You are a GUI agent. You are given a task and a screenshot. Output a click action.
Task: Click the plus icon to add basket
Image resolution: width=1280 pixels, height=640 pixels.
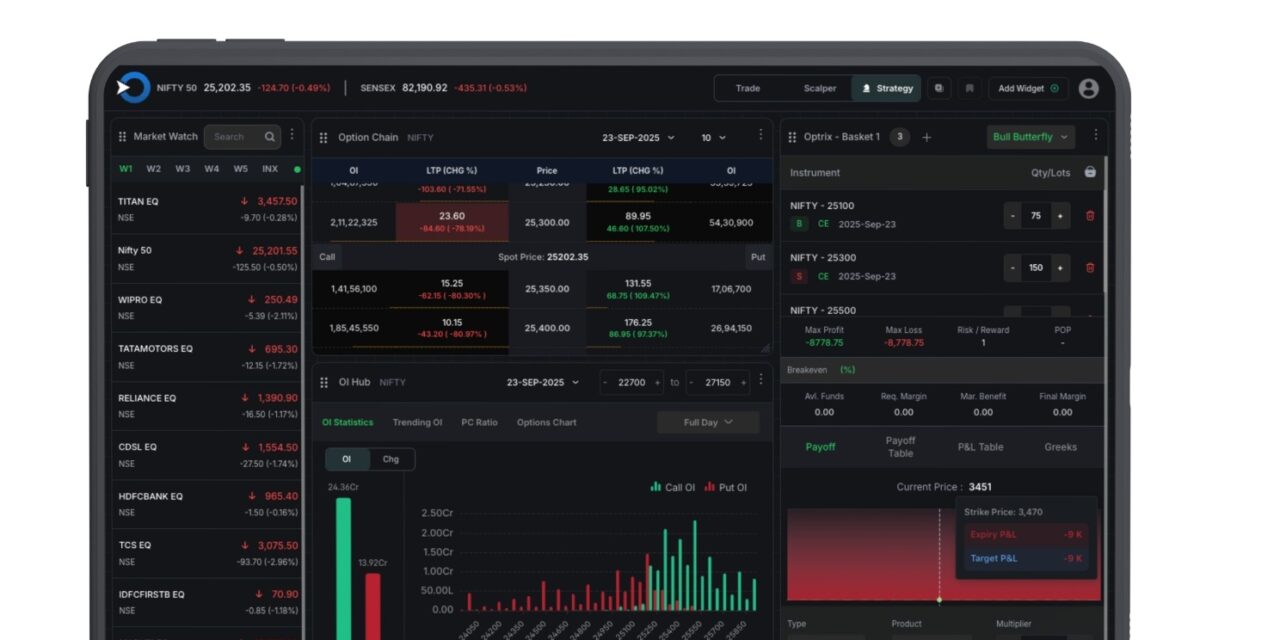[x=926, y=137]
